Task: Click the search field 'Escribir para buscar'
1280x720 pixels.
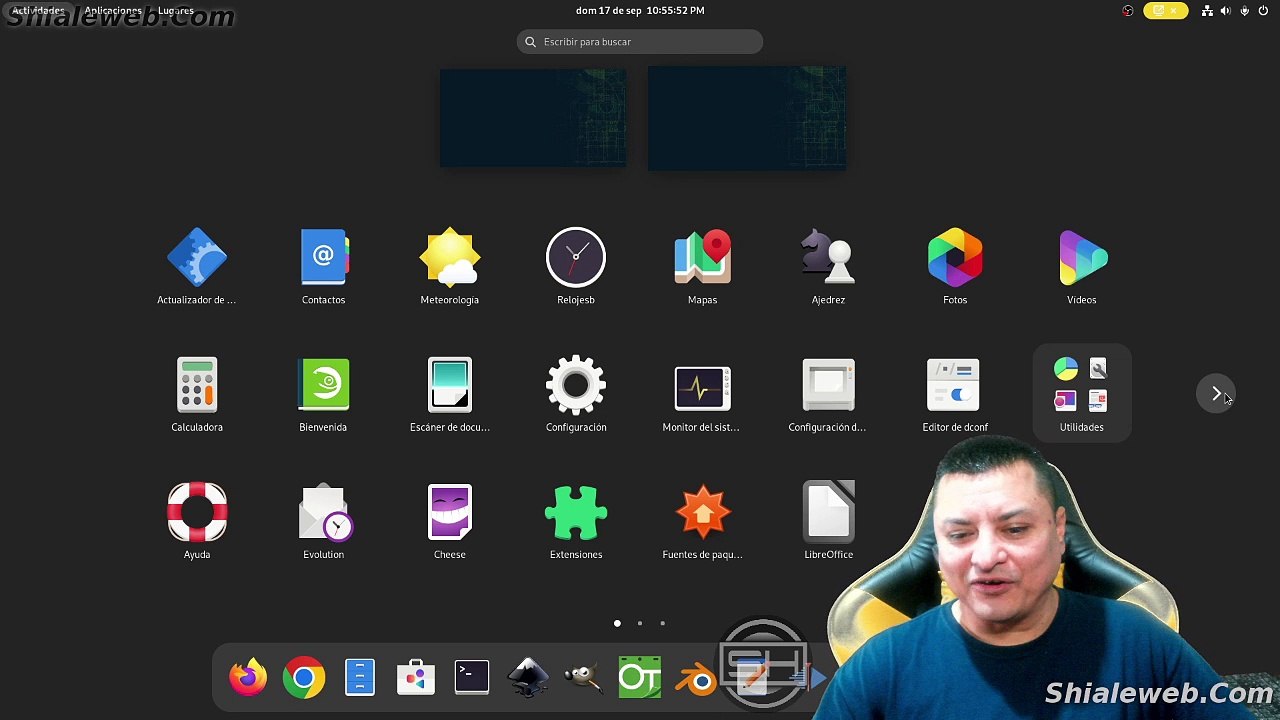Action: (x=640, y=42)
